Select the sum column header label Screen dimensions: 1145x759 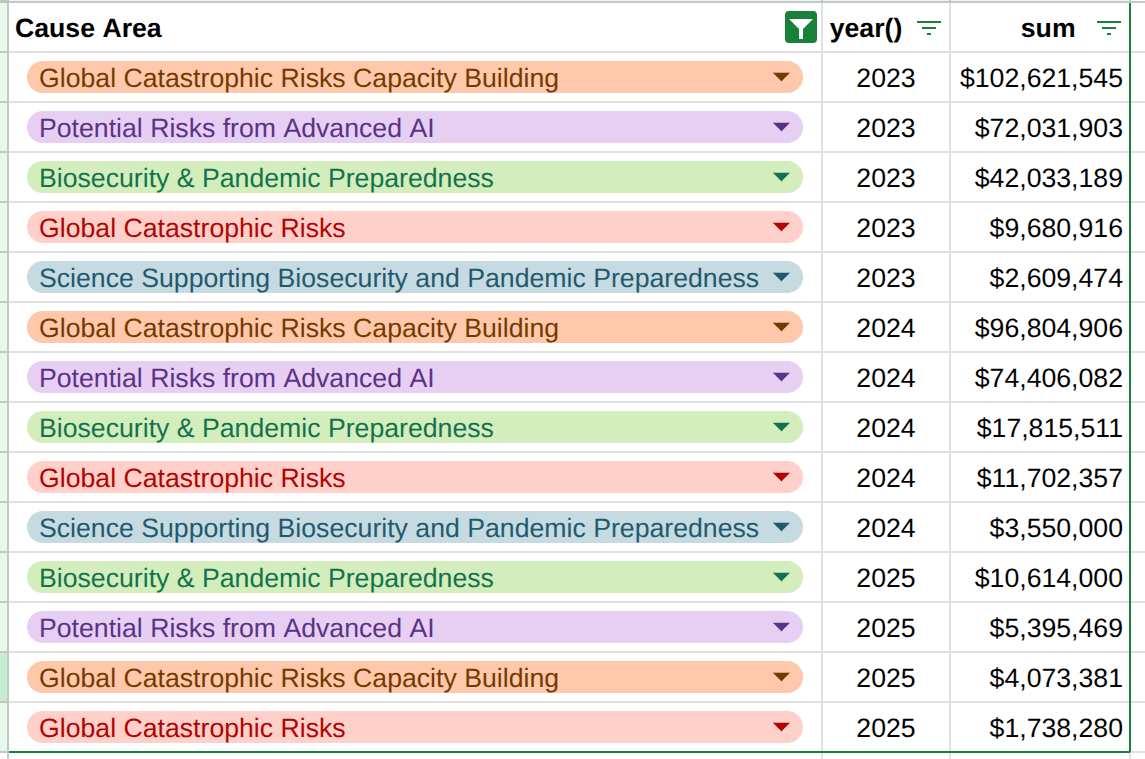(1047, 28)
